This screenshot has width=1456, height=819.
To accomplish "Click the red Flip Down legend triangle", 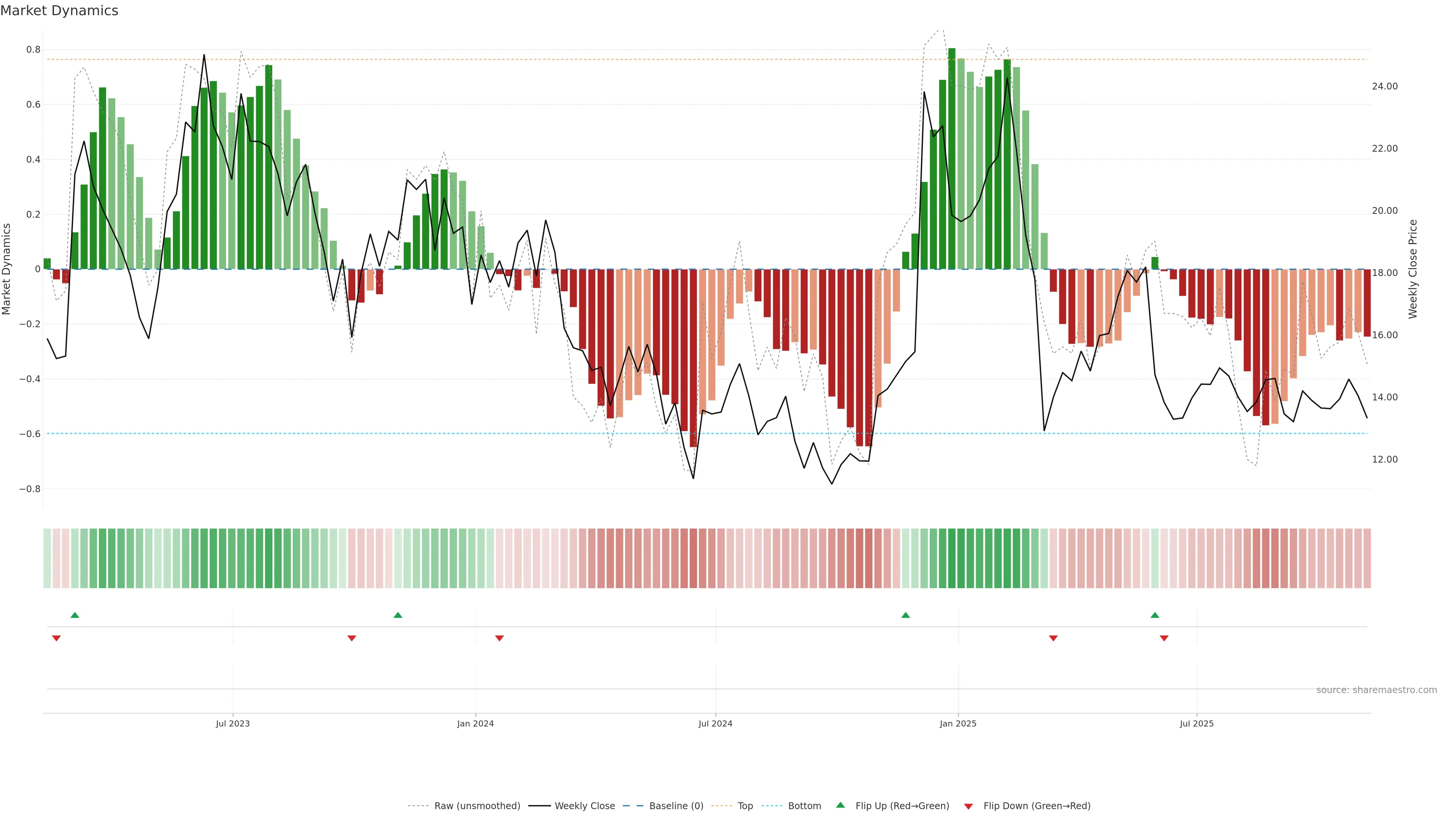I will coord(968,806).
